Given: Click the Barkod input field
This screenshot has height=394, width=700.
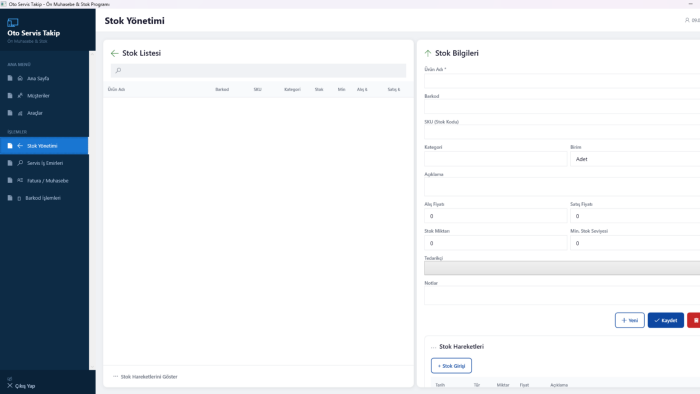Looking at the screenshot, I should point(562,107).
